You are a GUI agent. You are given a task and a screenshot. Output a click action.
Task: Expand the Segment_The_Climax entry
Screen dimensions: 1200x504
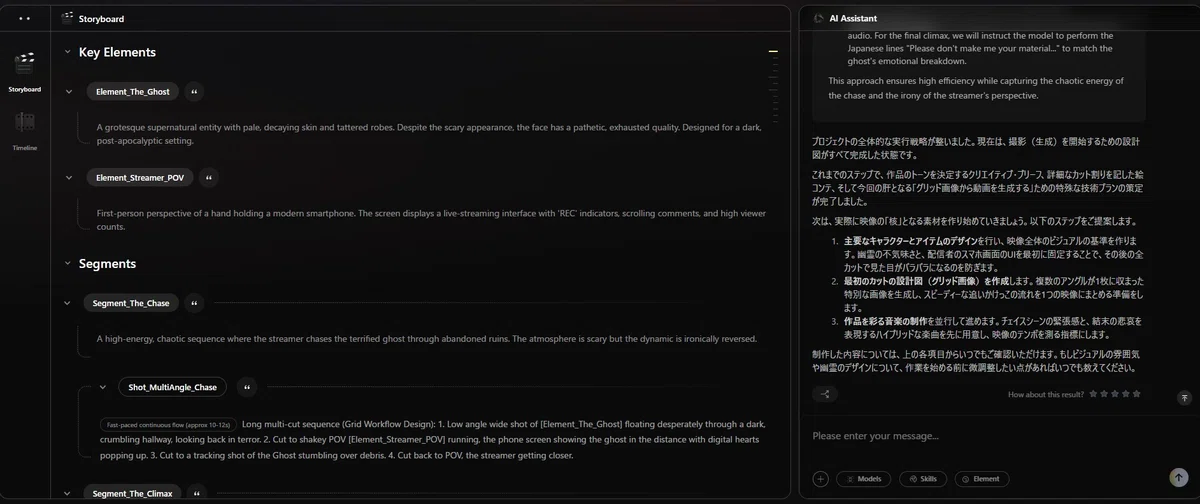[67, 493]
